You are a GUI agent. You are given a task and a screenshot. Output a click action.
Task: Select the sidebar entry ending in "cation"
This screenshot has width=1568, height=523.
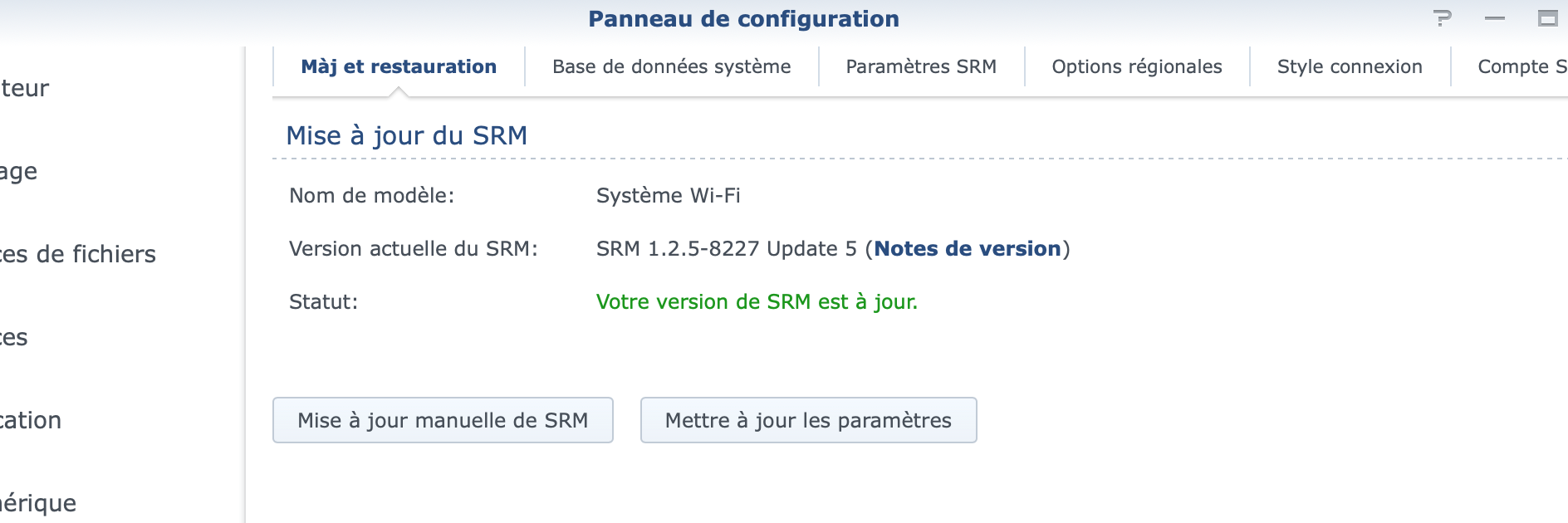click(x=31, y=420)
